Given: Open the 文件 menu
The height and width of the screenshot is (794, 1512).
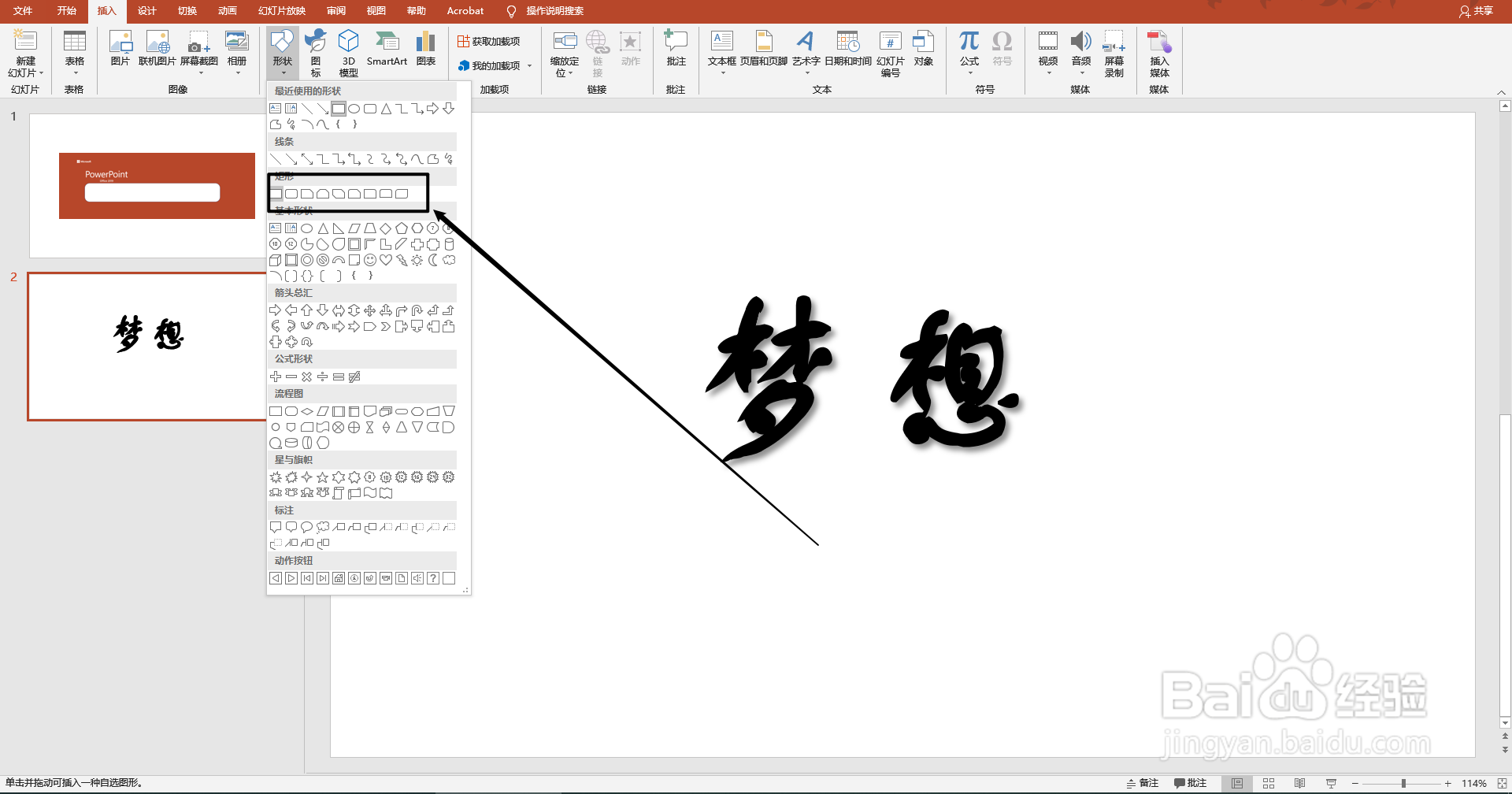Looking at the screenshot, I should pos(21,11).
